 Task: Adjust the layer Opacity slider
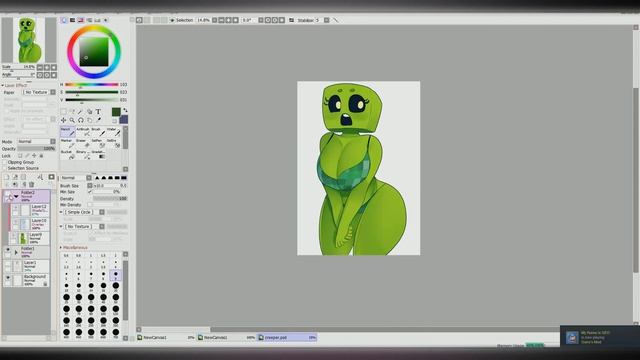click(37, 149)
